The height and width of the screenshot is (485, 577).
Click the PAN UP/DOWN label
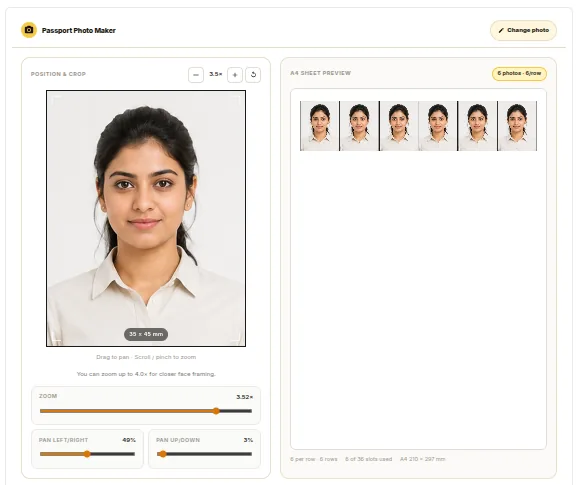(x=178, y=440)
